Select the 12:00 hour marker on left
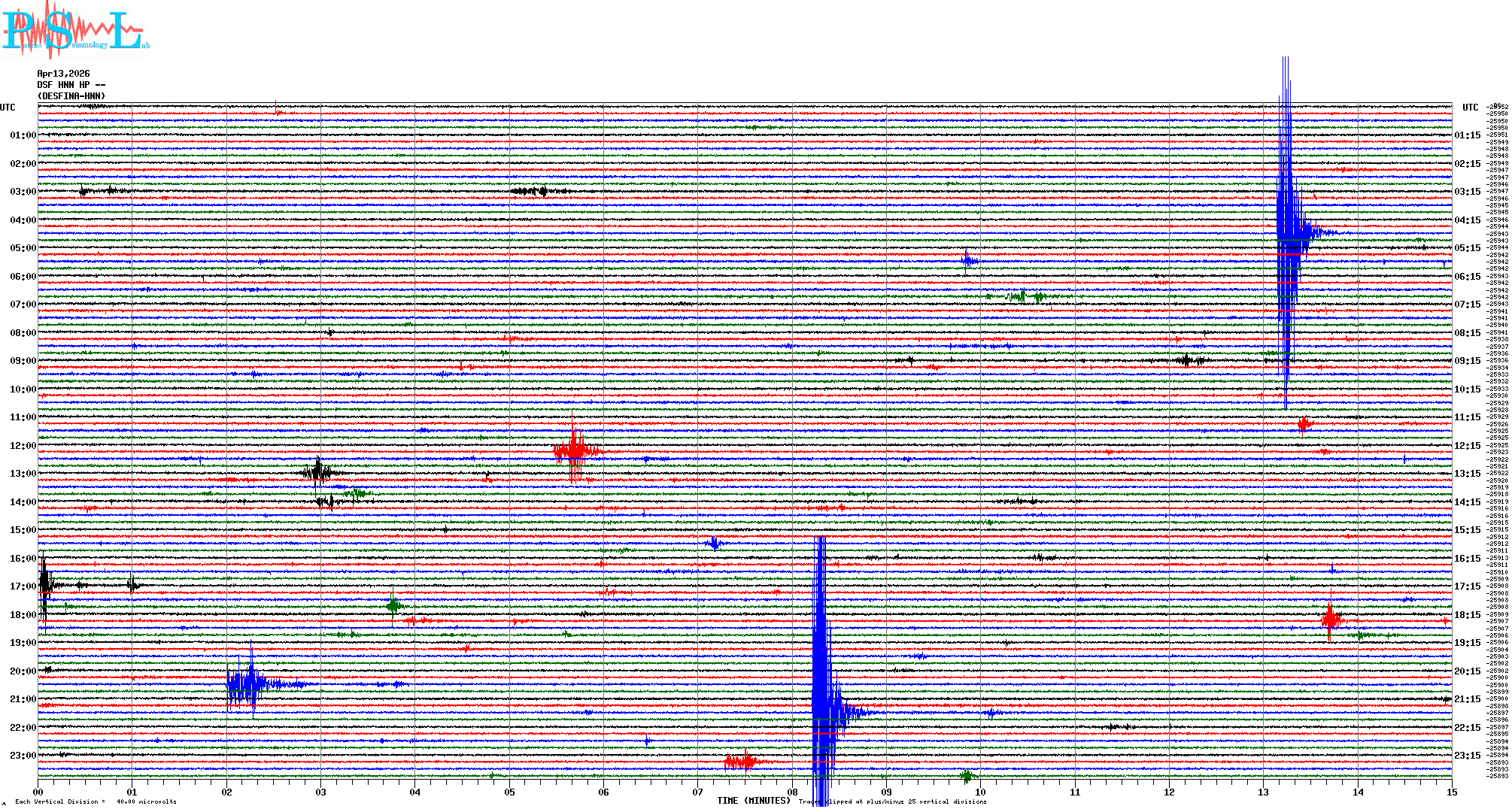This screenshot has height=812, width=1512. pos(23,446)
